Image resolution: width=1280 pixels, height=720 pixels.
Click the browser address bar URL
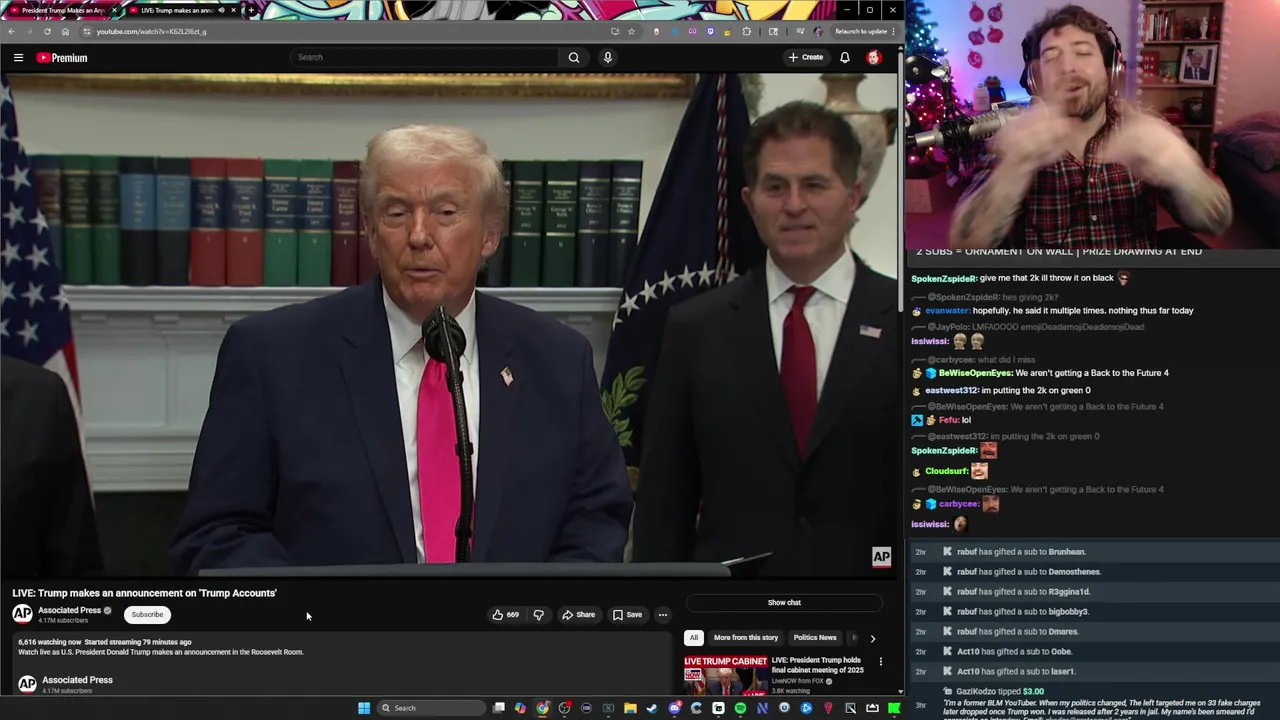pyautogui.click(x=151, y=31)
